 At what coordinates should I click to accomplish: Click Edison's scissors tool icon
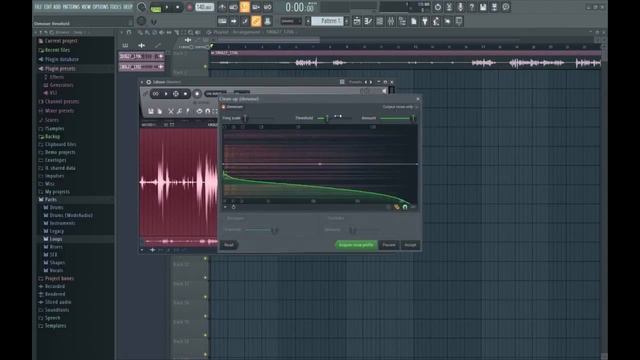coord(171,111)
